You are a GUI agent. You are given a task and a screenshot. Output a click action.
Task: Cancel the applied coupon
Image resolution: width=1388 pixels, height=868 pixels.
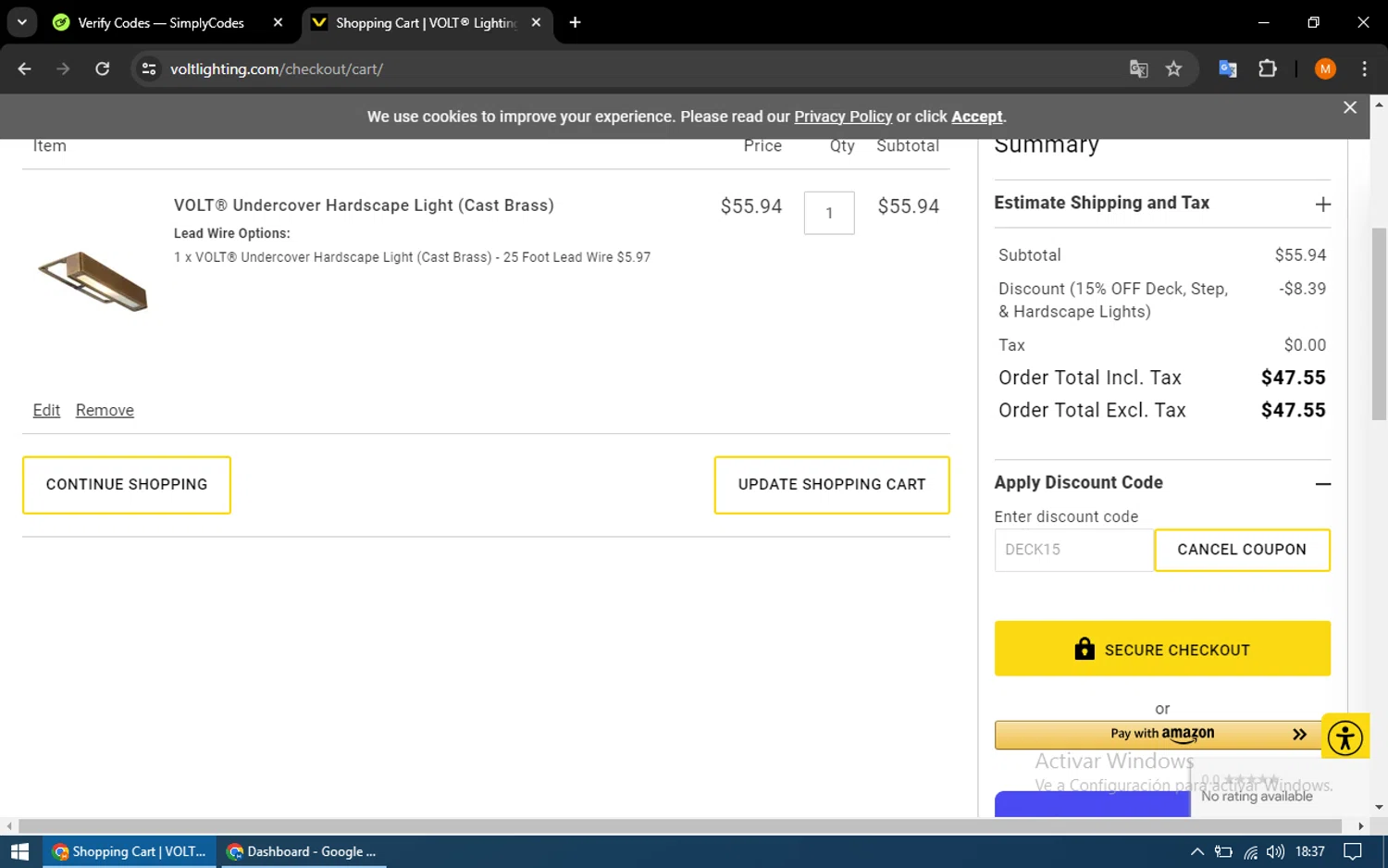coord(1242,550)
